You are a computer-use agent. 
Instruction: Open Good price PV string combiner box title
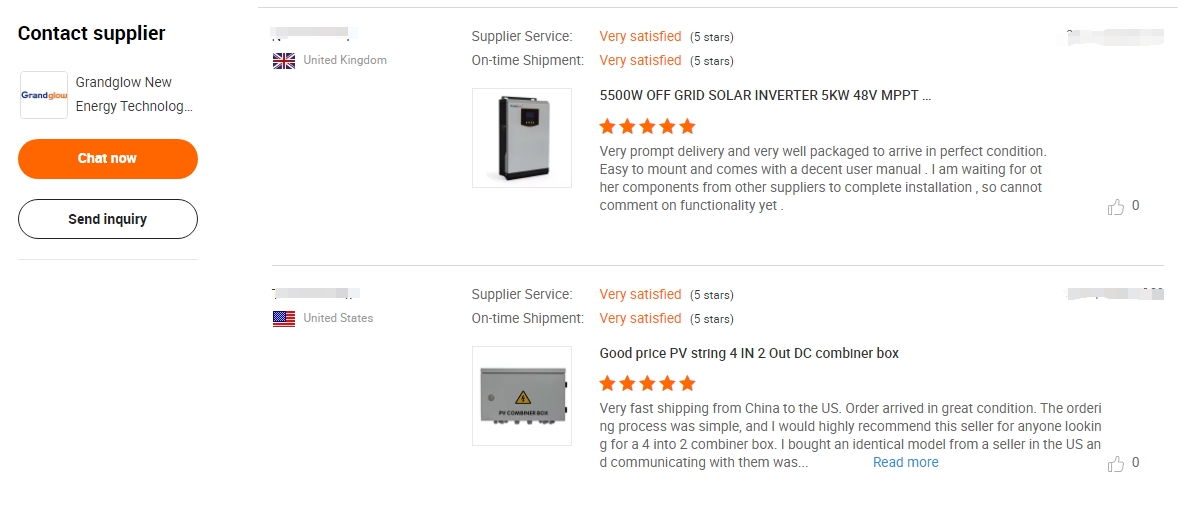(x=749, y=354)
